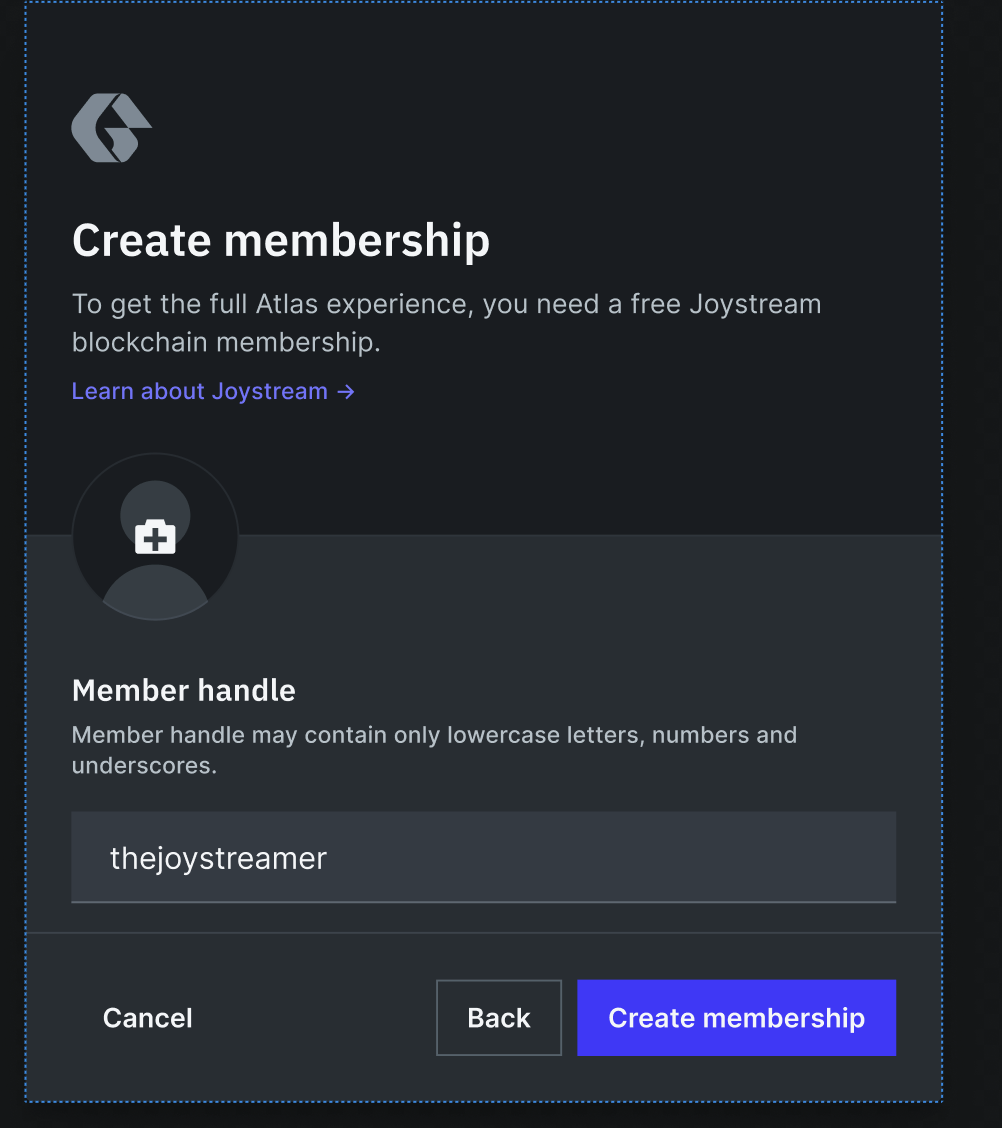The width and height of the screenshot is (1002, 1128).
Task: Return to previous step with Back
Action: [498, 1017]
